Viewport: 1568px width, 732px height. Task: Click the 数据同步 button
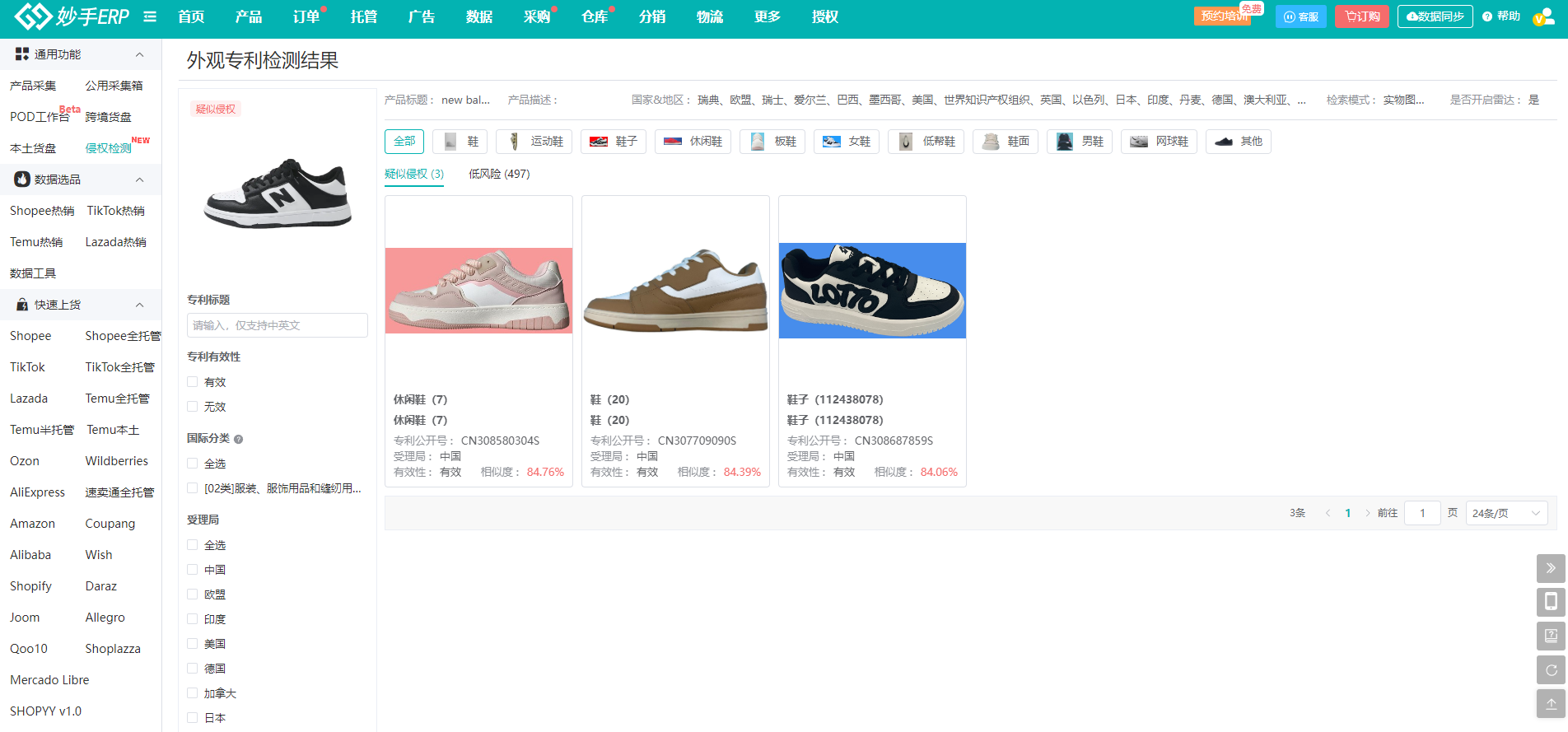pos(1435,16)
